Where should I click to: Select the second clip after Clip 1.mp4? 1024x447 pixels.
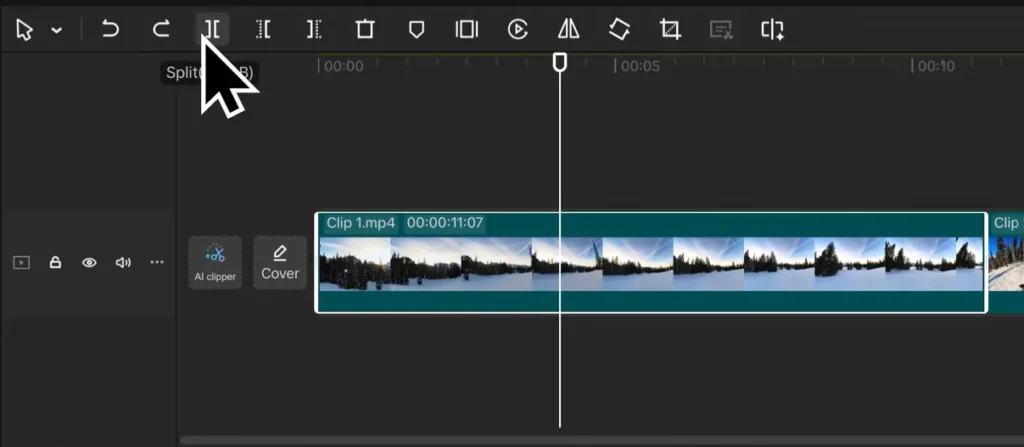pyautogui.click(x=1006, y=263)
